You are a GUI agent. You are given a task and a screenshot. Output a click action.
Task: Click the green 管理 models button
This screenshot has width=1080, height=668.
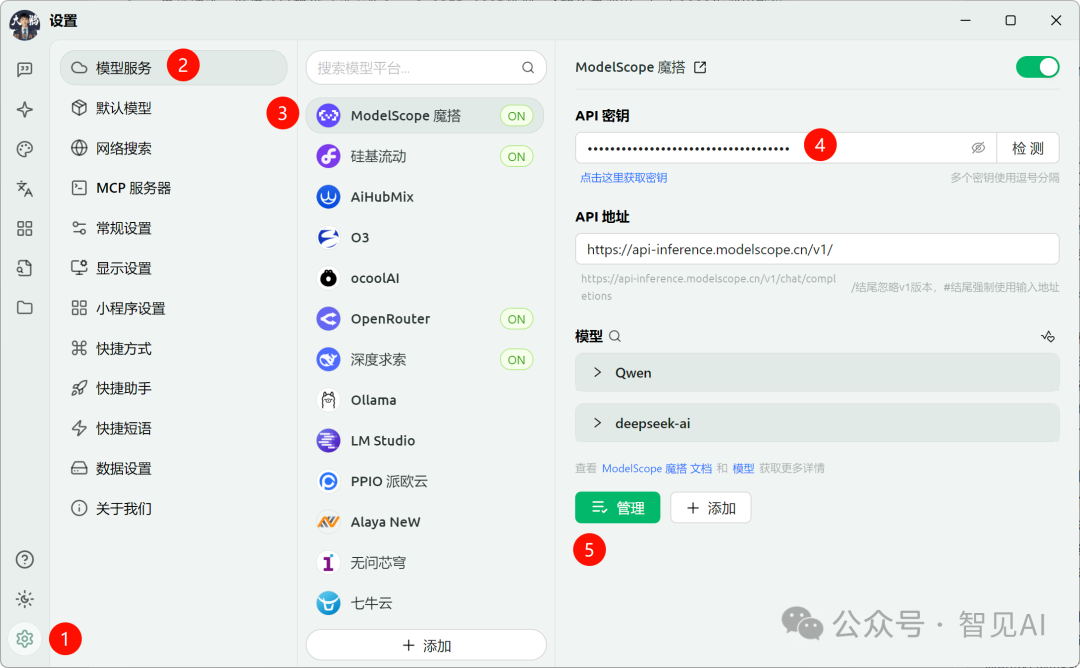pyautogui.click(x=618, y=508)
